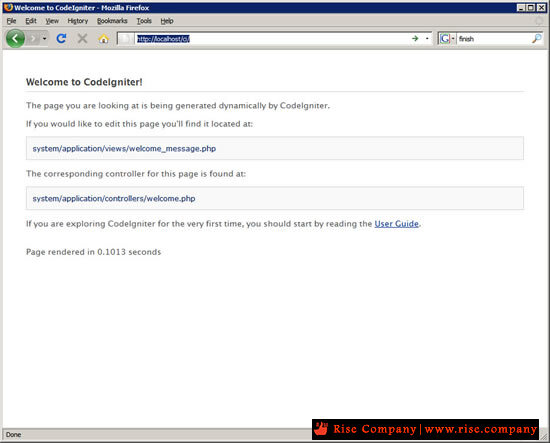550x443 pixels.
Task: Open the Tools menu
Action: tap(144, 21)
